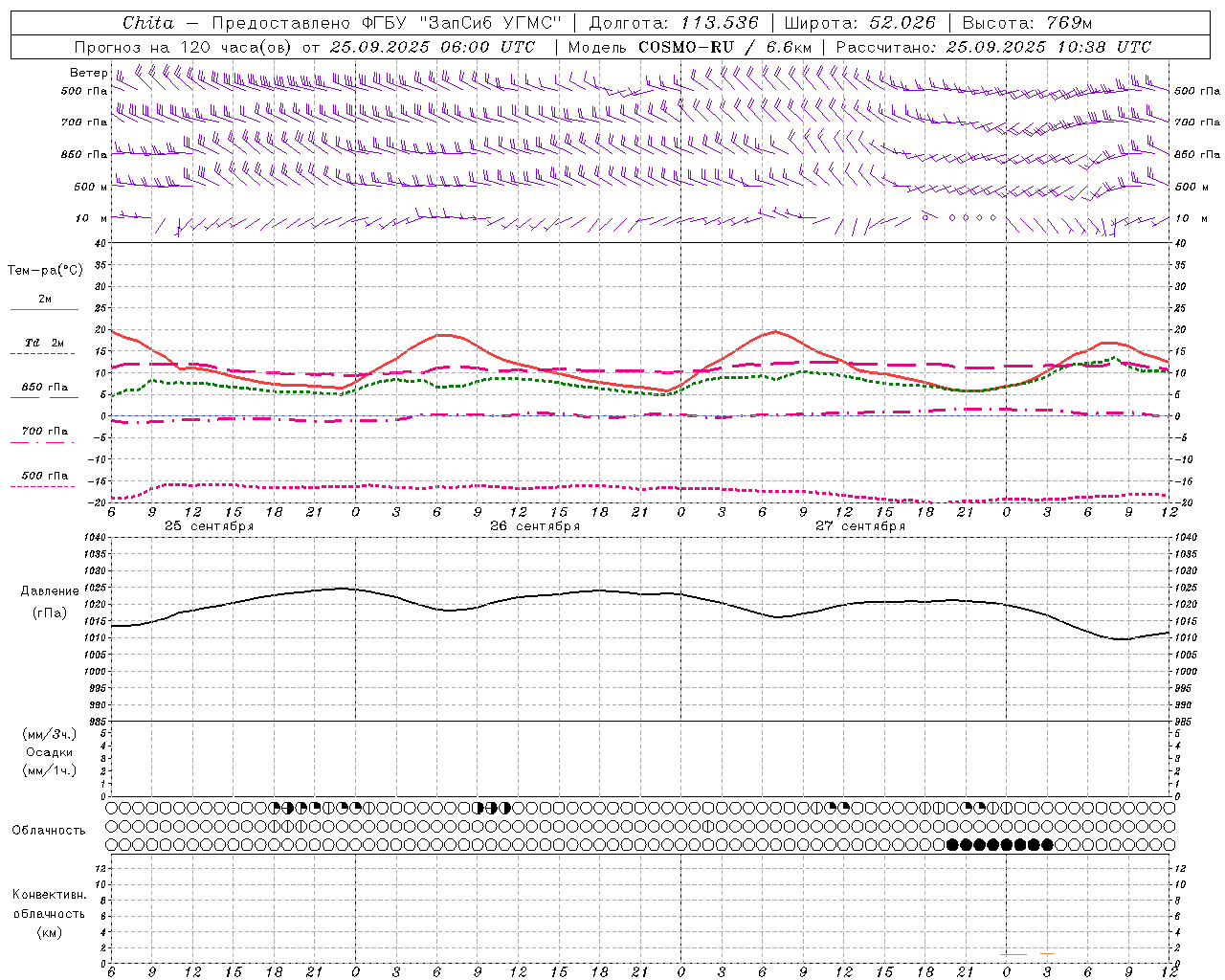Viewport: 1225px width, 980px height.
Task: Click the dotted line sample under legend 500 гПа
Action: [43, 486]
